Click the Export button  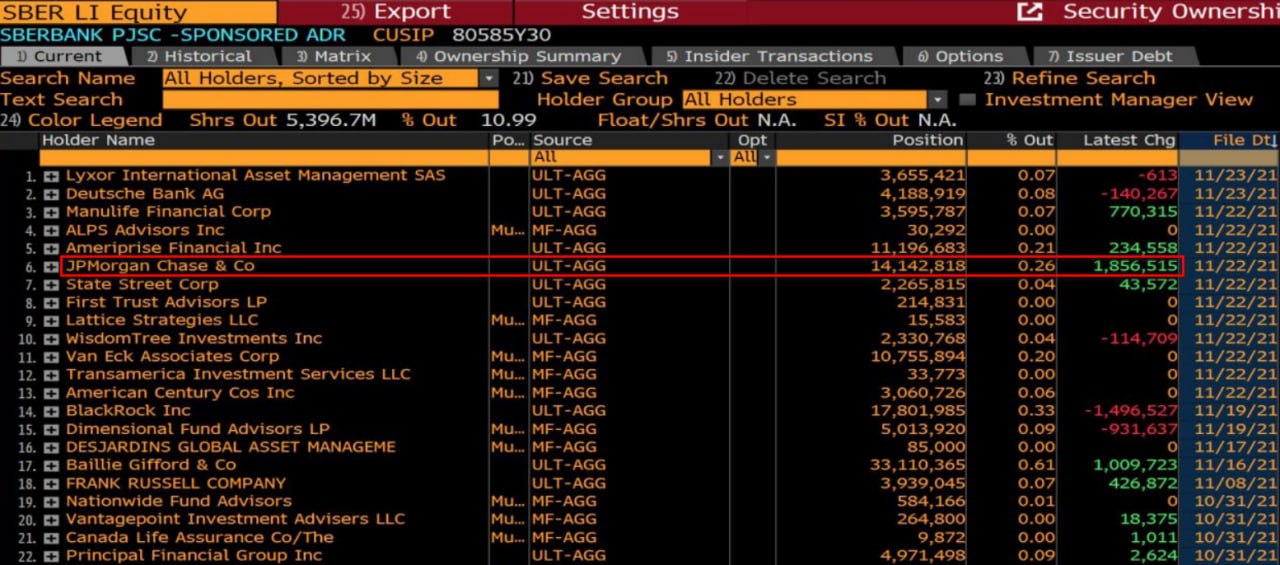[x=395, y=12]
